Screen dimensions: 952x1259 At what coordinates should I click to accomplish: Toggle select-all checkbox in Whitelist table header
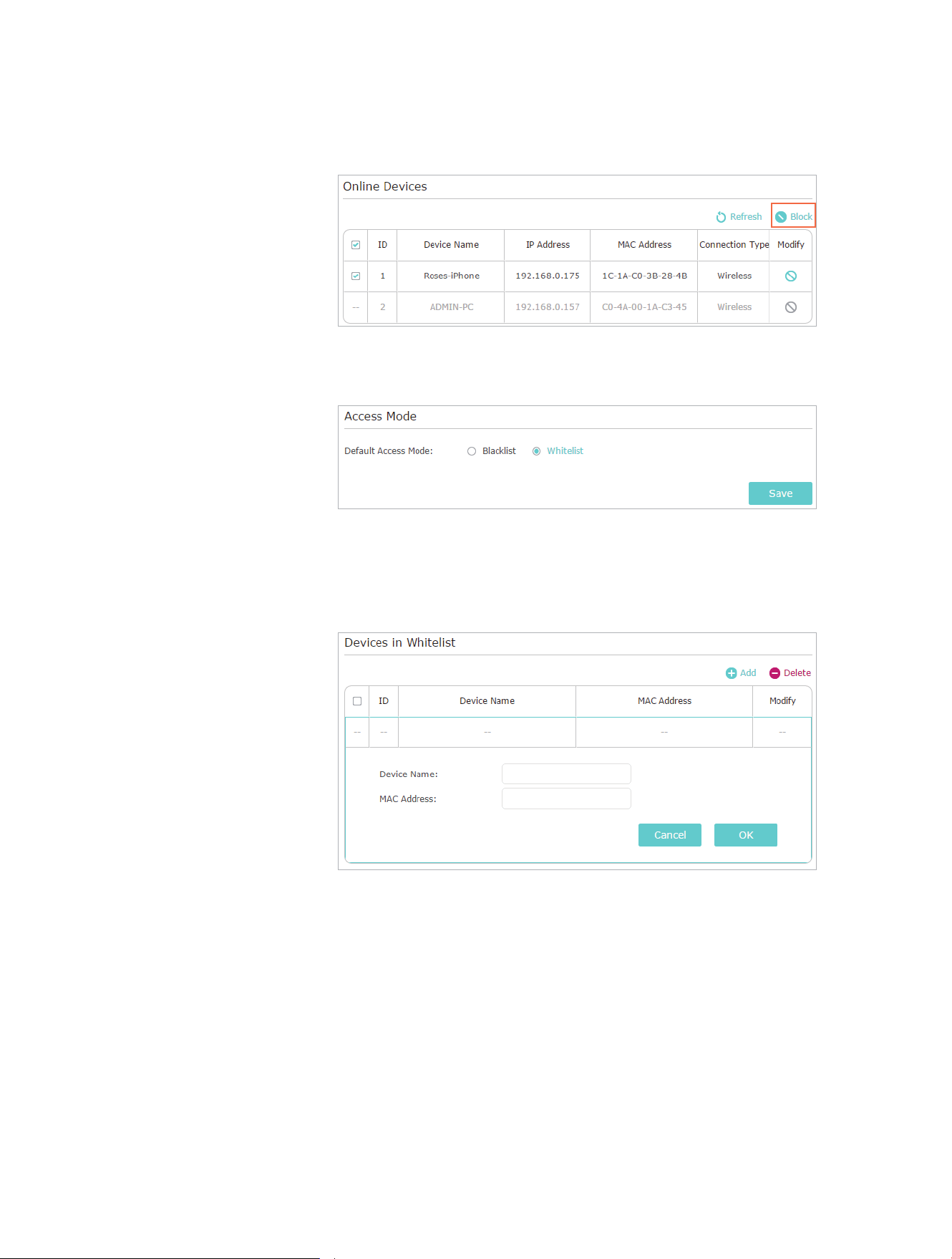[357, 701]
